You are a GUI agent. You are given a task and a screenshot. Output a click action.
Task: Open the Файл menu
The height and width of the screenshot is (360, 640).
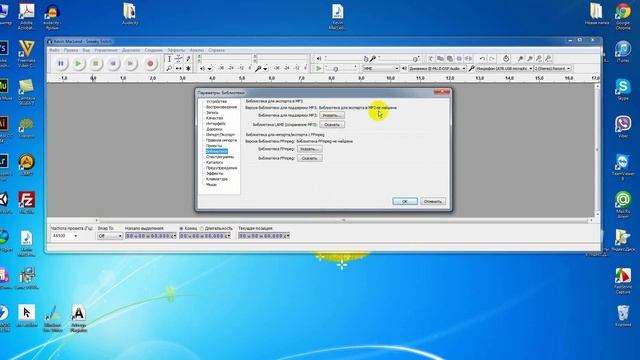[54, 50]
